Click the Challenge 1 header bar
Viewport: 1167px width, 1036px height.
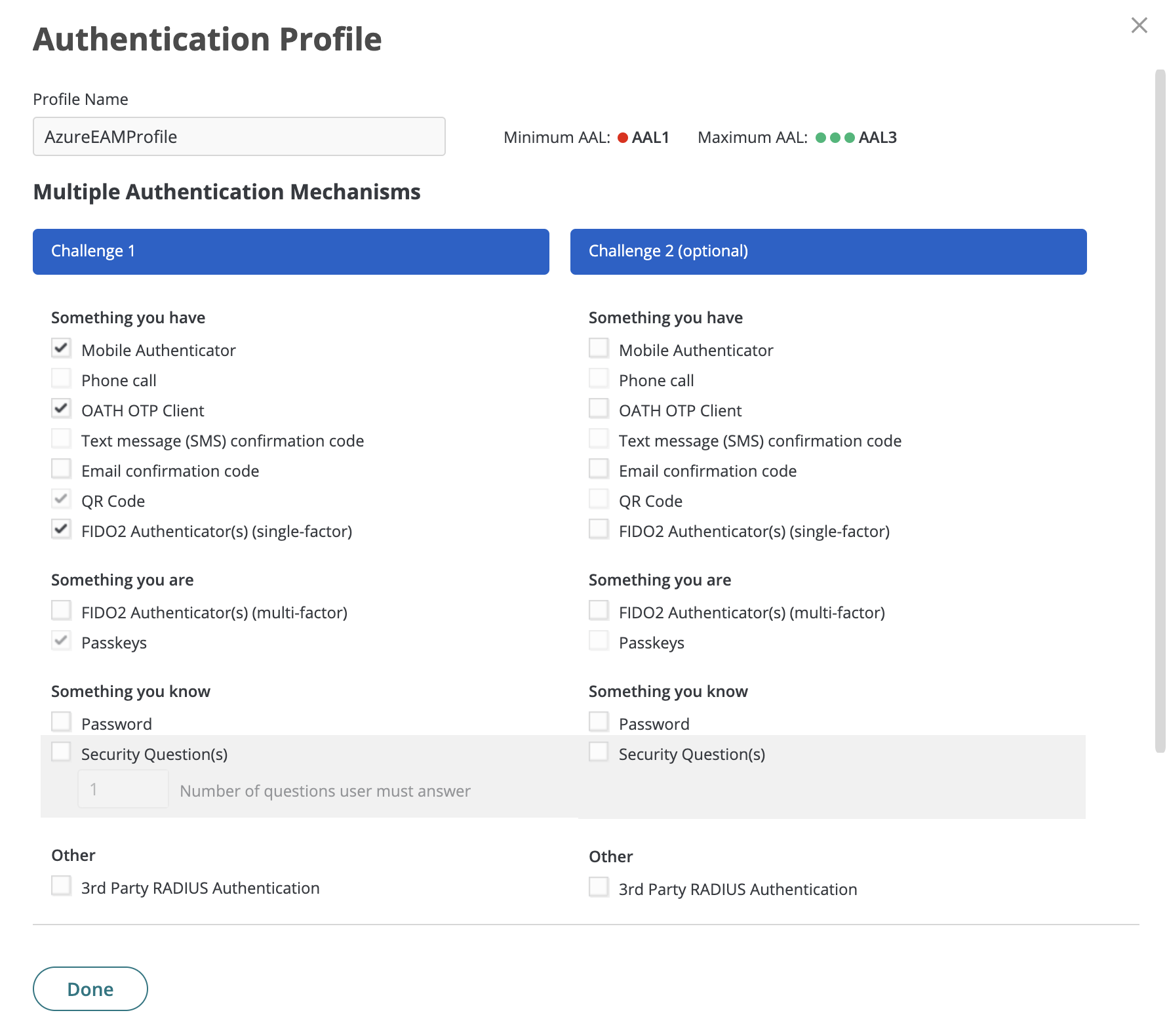pos(290,251)
